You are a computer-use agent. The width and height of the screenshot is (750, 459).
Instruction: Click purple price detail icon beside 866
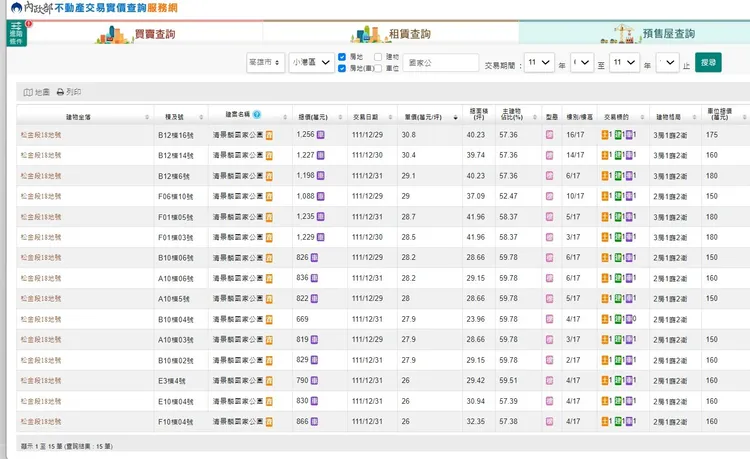pos(314,422)
